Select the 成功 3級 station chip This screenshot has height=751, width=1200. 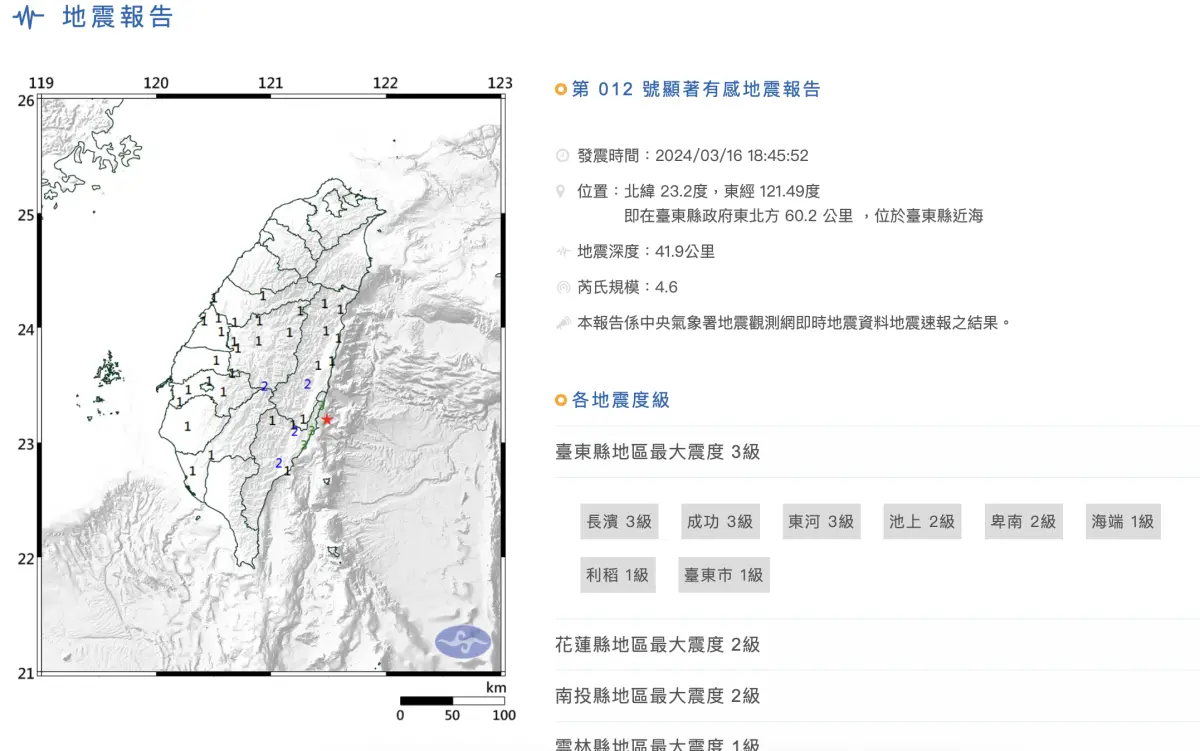(720, 521)
